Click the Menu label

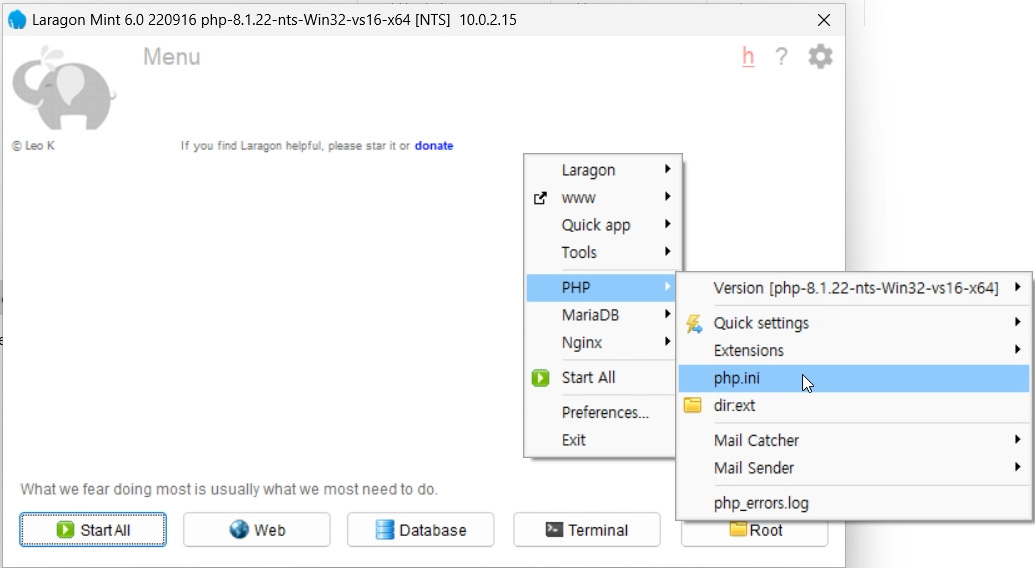tap(172, 57)
